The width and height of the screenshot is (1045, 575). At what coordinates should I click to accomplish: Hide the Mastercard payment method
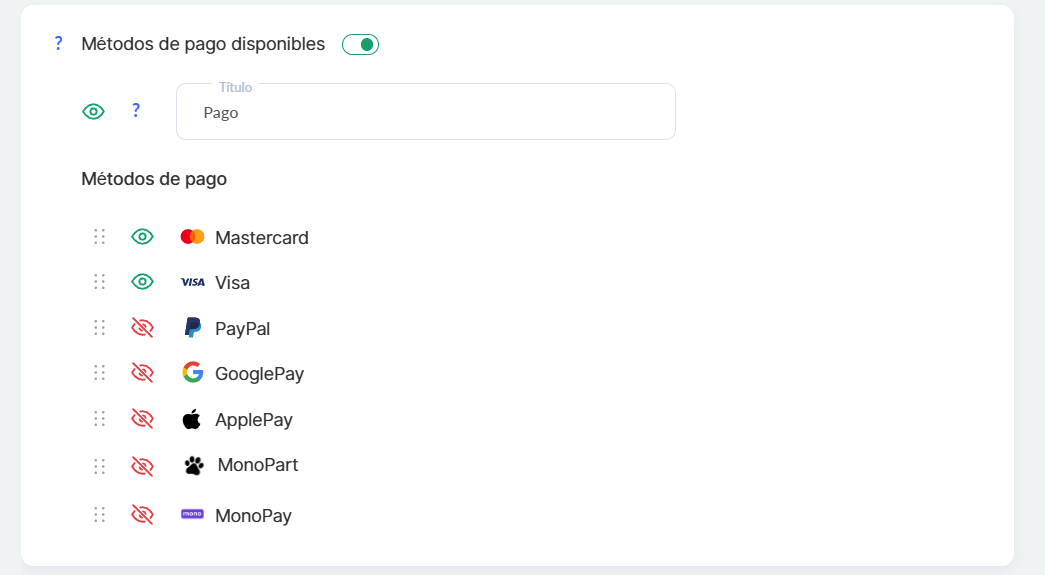[x=142, y=237]
